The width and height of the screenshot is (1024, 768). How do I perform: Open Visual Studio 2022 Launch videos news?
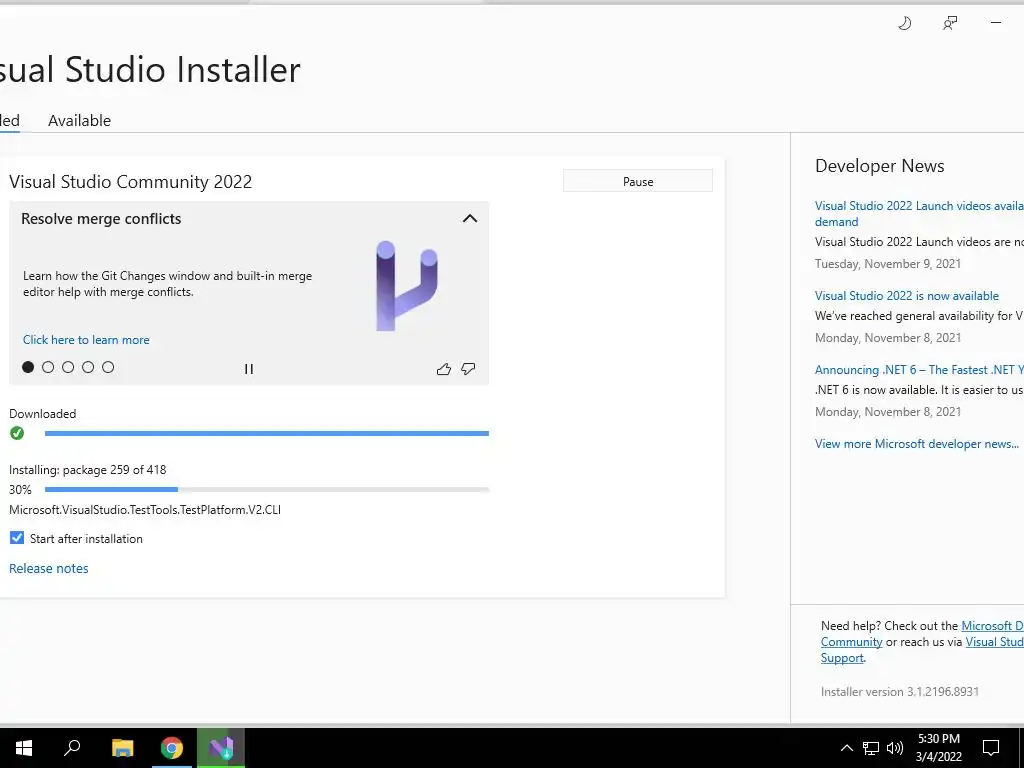(x=919, y=214)
